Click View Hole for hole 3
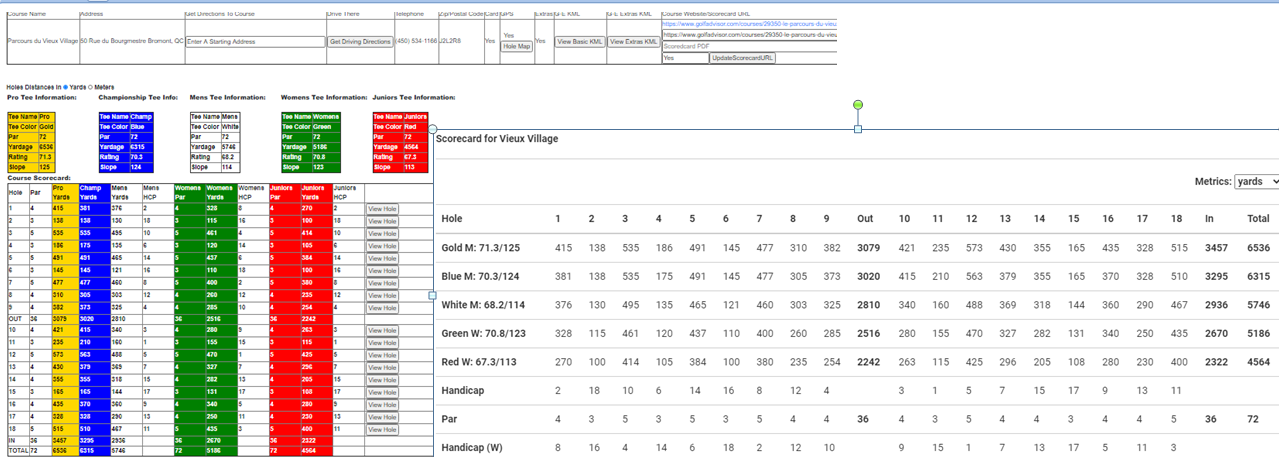This screenshot has width=1279, height=457. 382,234
